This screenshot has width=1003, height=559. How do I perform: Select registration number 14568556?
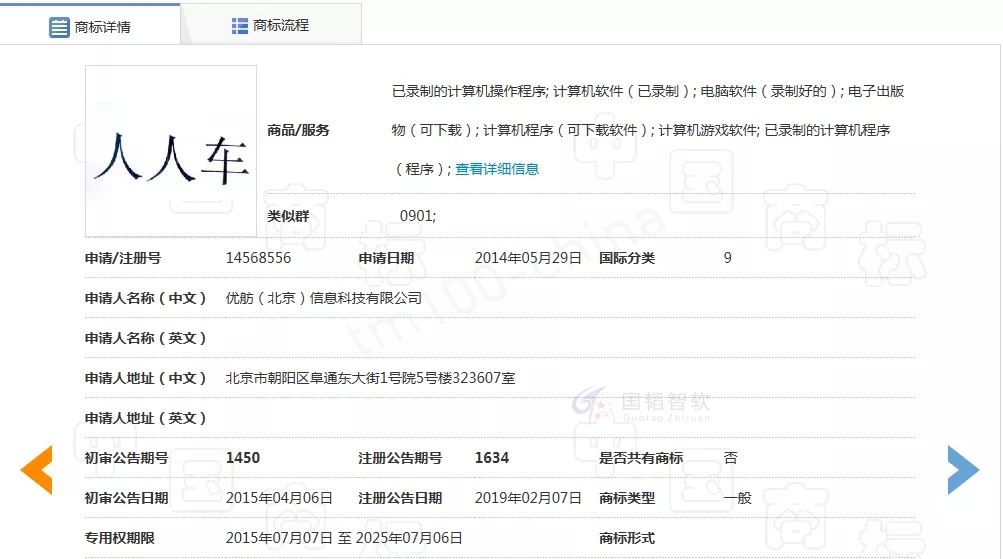[x=258, y=258]
